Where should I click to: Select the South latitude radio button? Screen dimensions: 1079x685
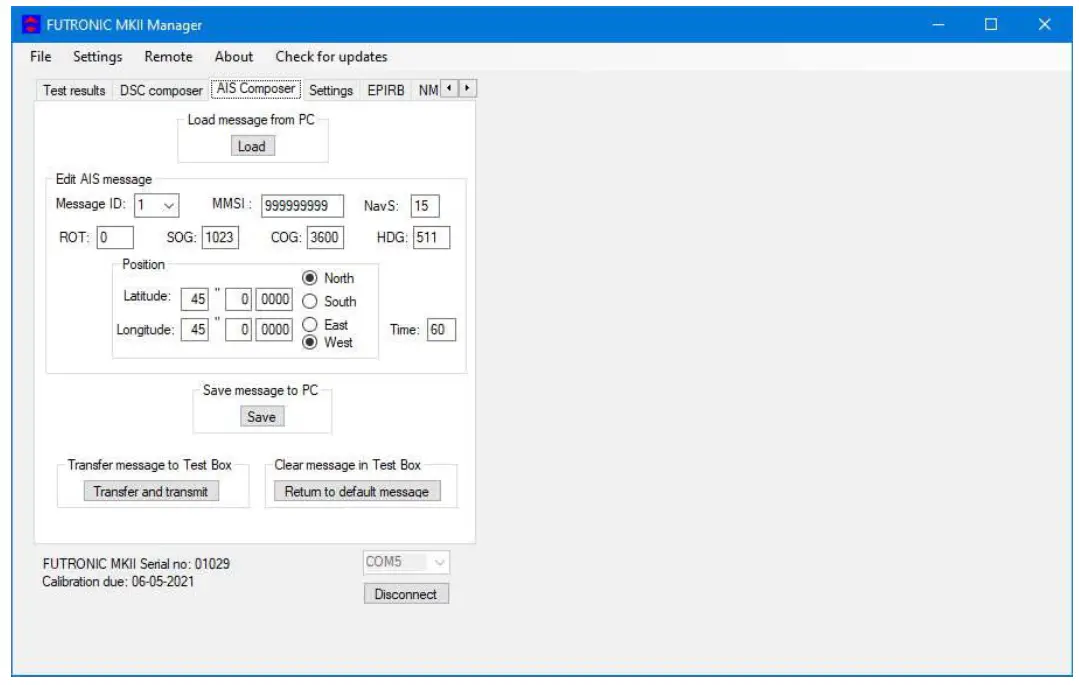click(310, 302)
